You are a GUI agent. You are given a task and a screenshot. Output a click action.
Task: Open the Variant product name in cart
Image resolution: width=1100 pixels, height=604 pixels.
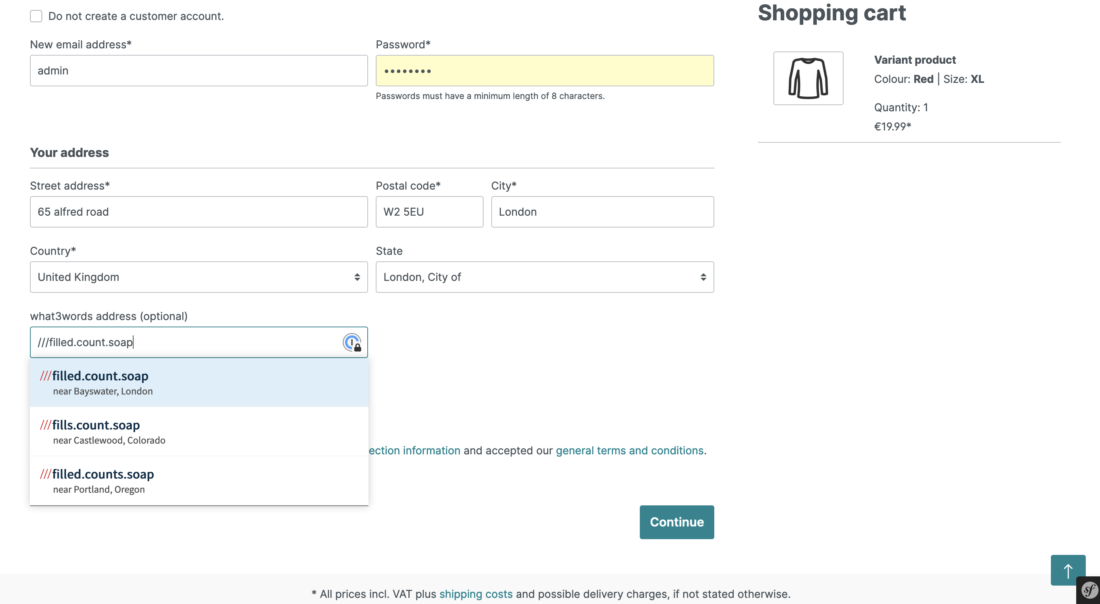(x=915, y=60)
